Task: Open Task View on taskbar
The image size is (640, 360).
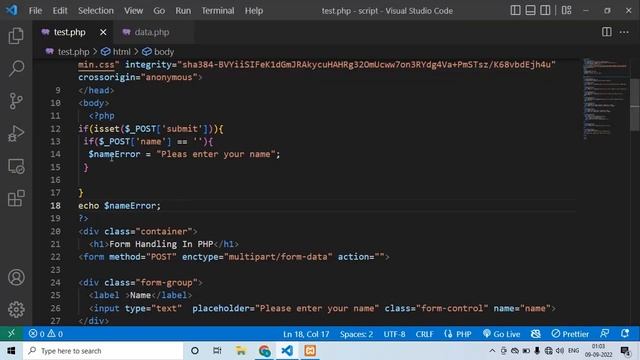Action: pyautogui.click(x=217, y=351)
